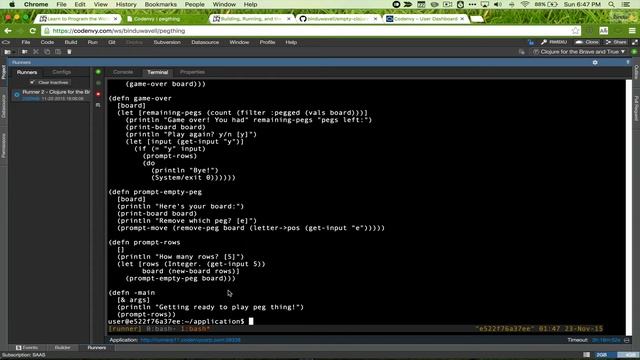Open the Apple menu
This screenshot has width=640, height=360.
click(x=12, y=4)
